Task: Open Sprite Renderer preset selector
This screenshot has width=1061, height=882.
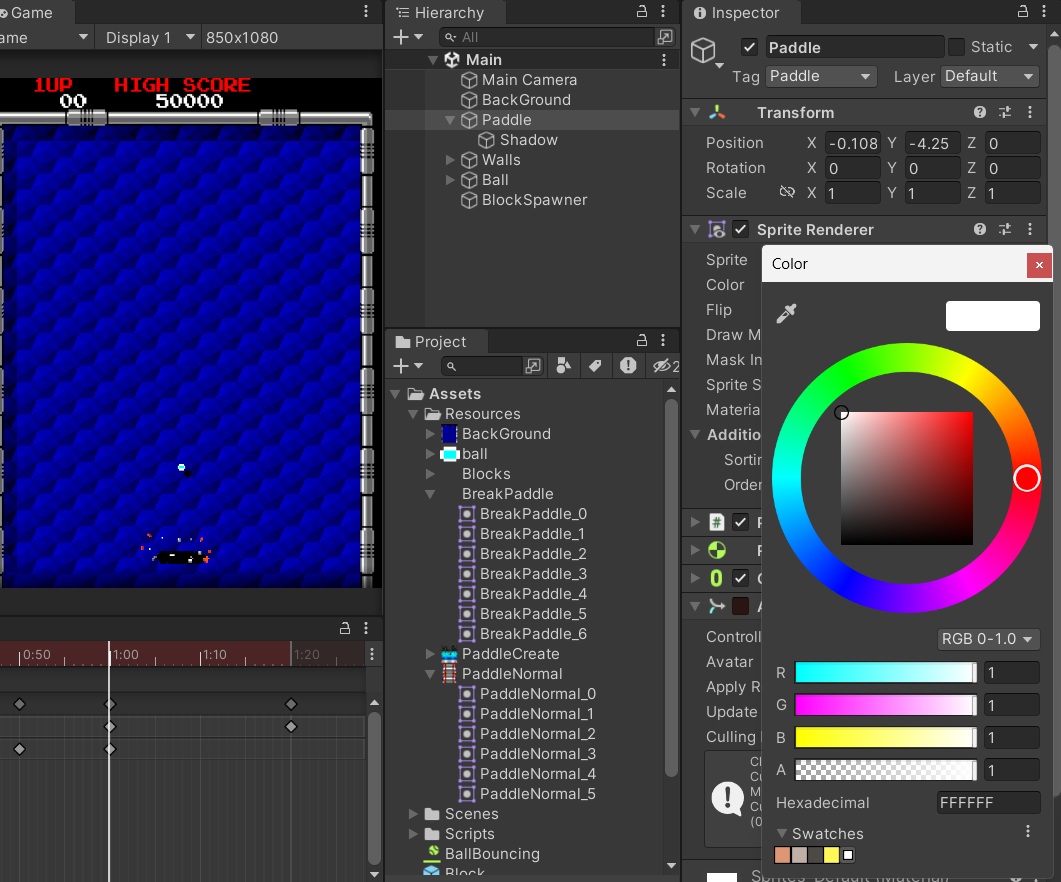Action: 1005,229
